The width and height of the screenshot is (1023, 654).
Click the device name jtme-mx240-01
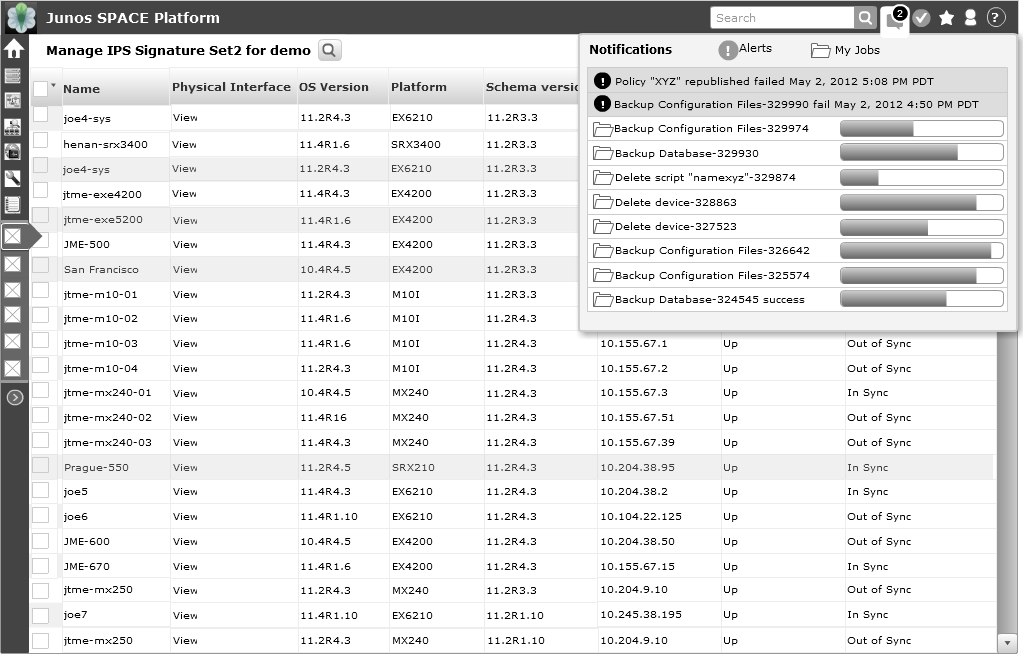coord(108,393)
